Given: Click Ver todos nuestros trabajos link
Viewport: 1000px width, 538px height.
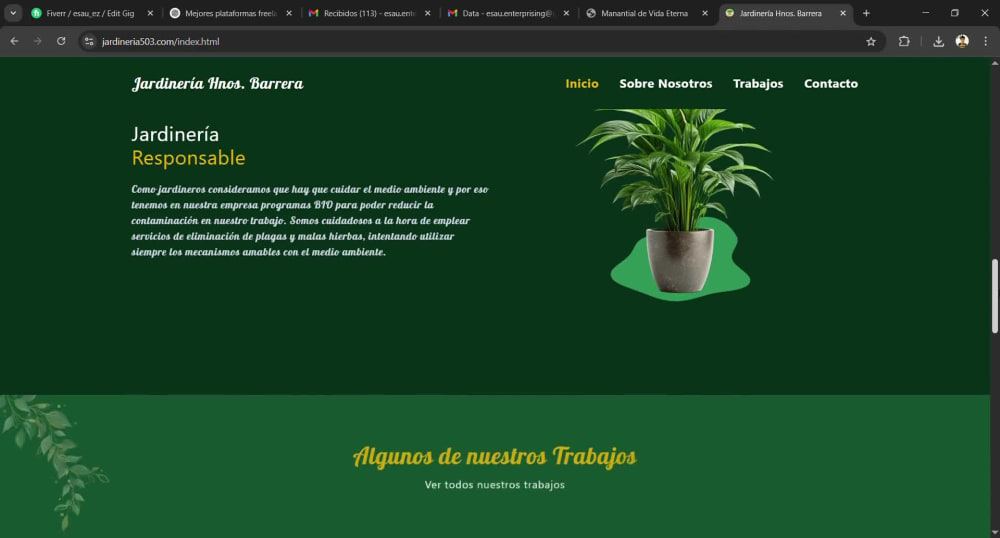Looking at the screenshot, I should 494,485.
